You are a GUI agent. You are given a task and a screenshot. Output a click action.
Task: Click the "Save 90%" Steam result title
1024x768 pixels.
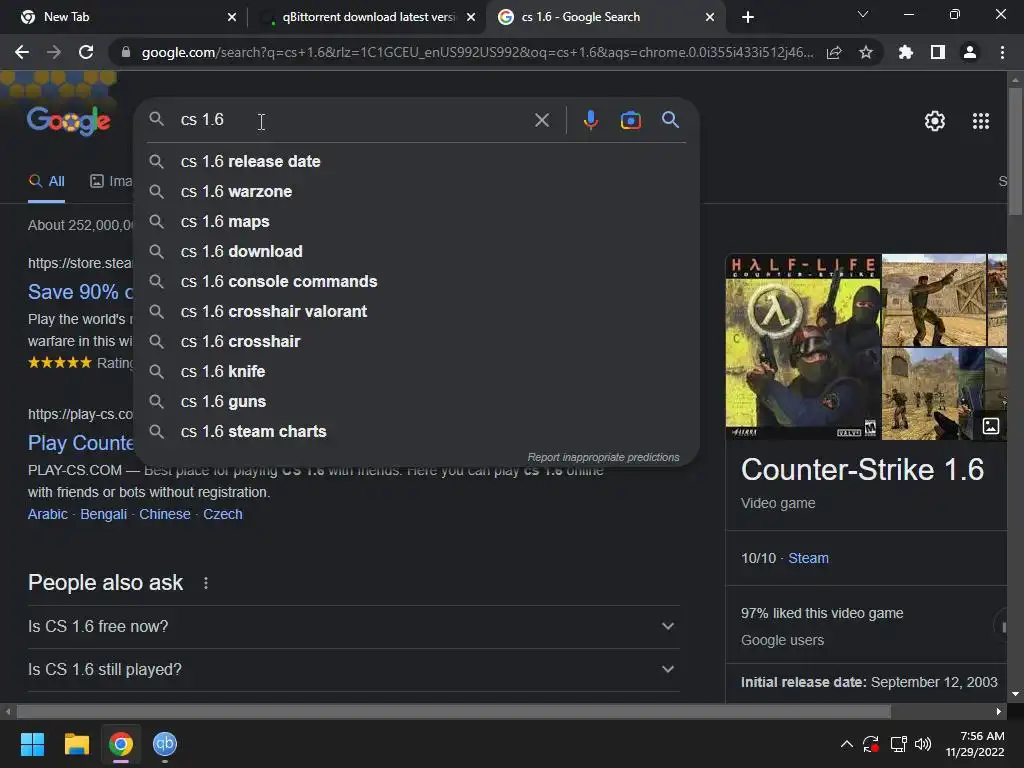[80, 292]
